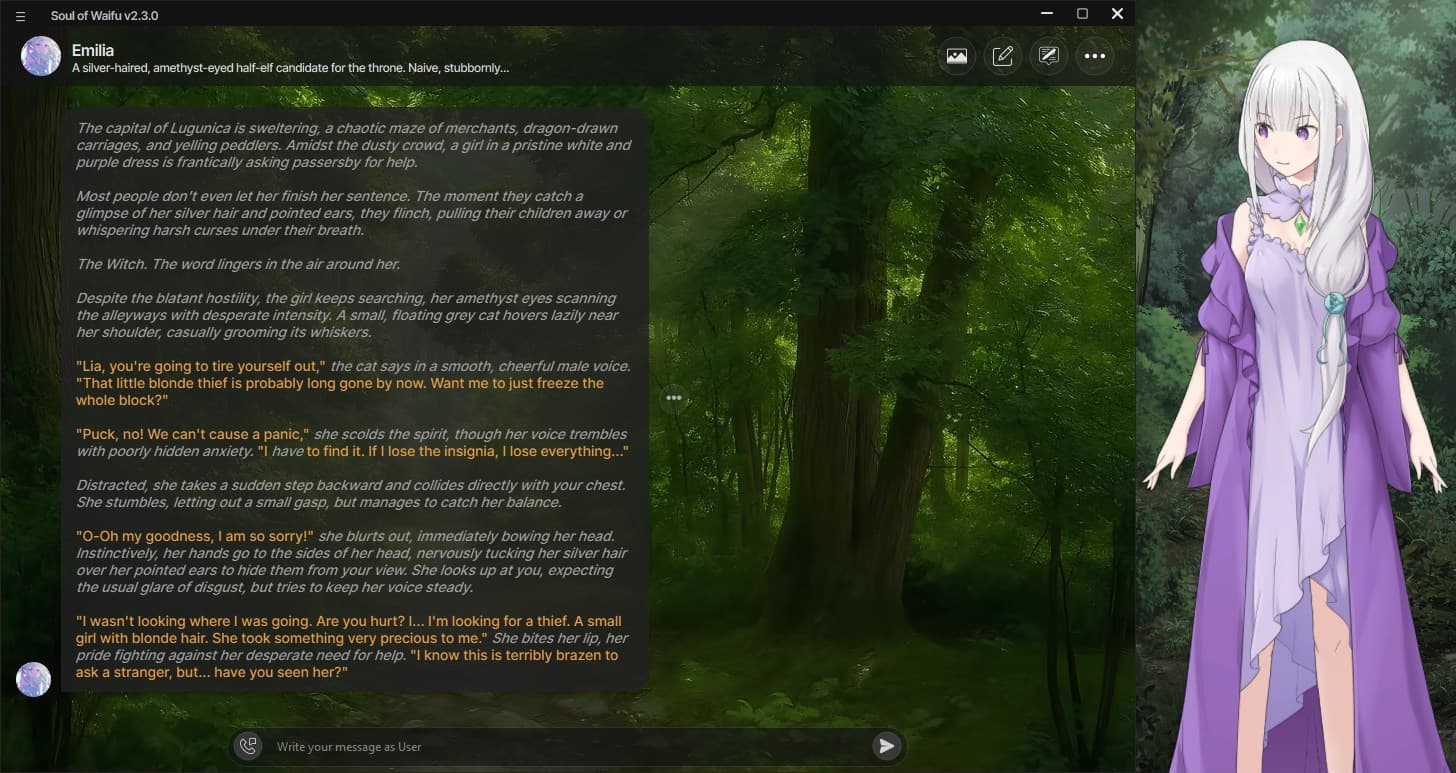Screen dimensions: 1456x773
Task: Click the quote 'I wasn't looking where I was going'
Action: pyautogui.click(x=349, y=630)
